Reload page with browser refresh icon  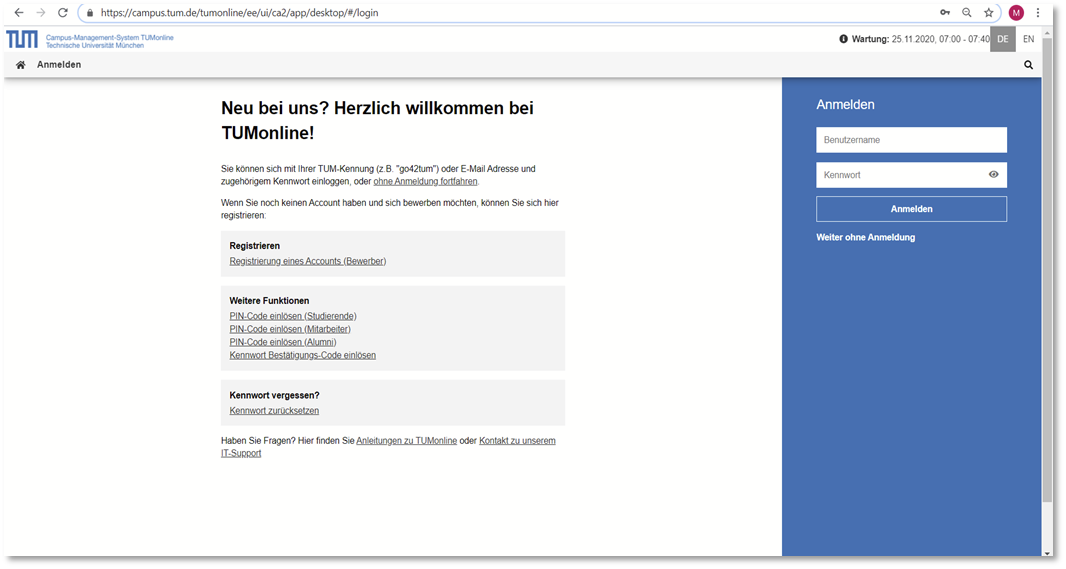63,13
